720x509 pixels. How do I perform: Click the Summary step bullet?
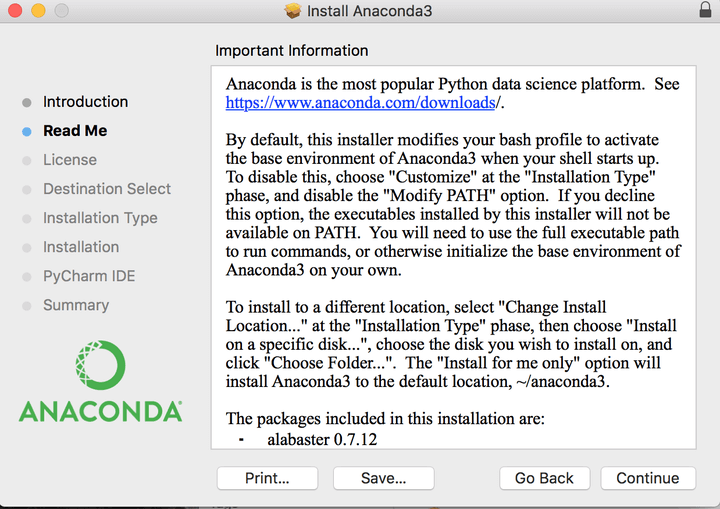26,305
